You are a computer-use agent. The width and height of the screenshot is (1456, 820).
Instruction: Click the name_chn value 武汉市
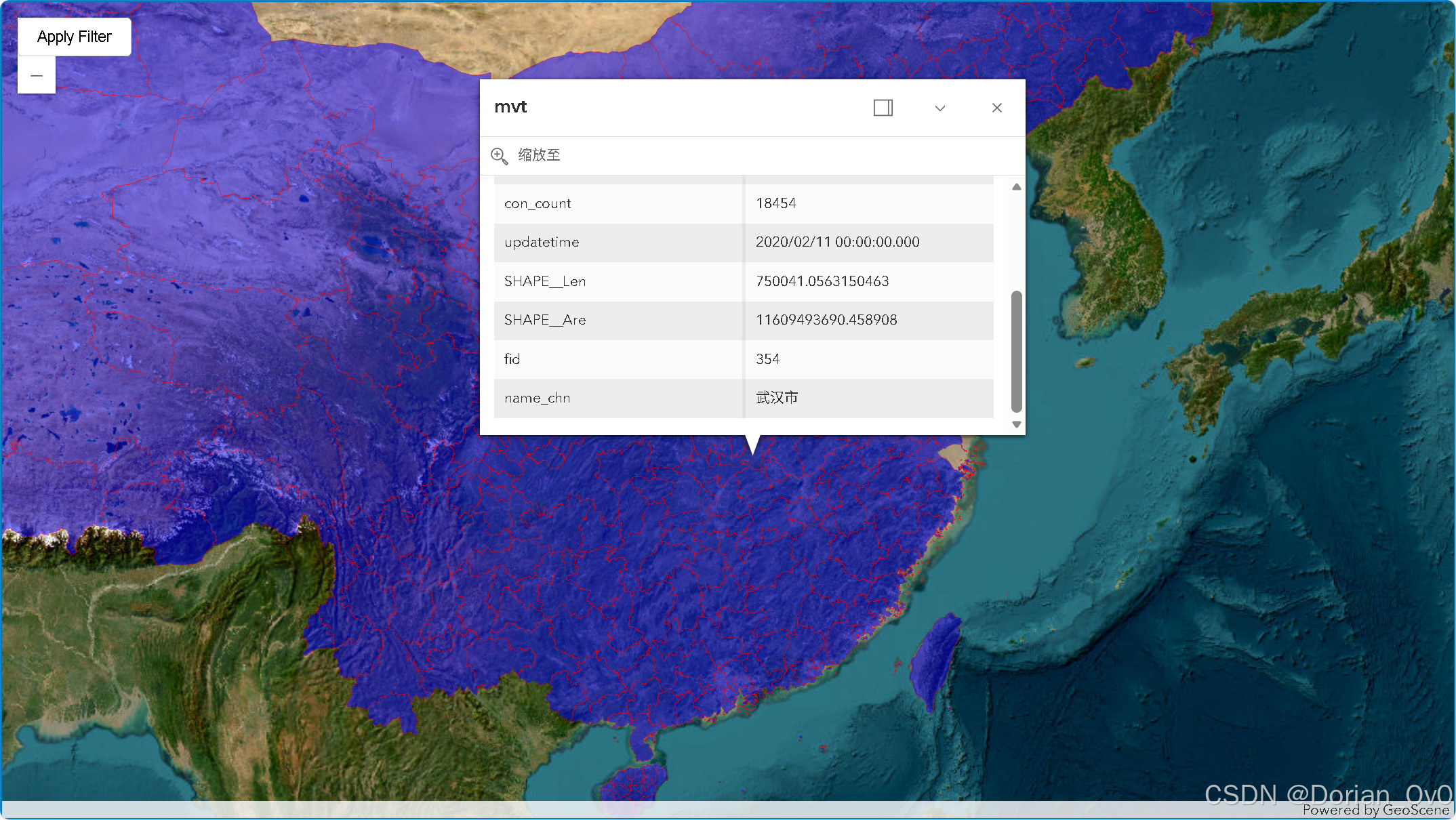[777, 398]
